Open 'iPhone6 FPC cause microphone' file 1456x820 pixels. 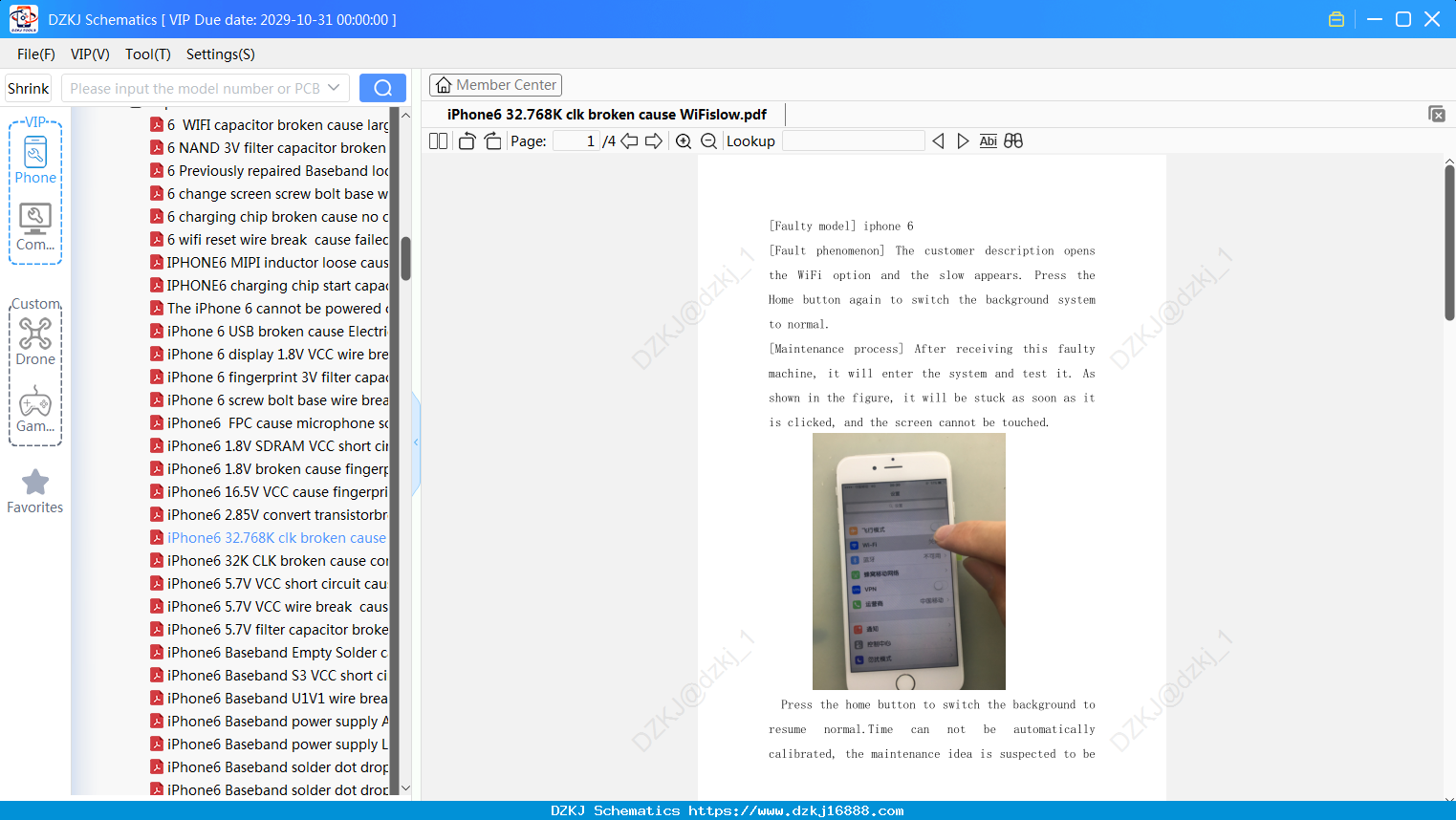[270, 423]
